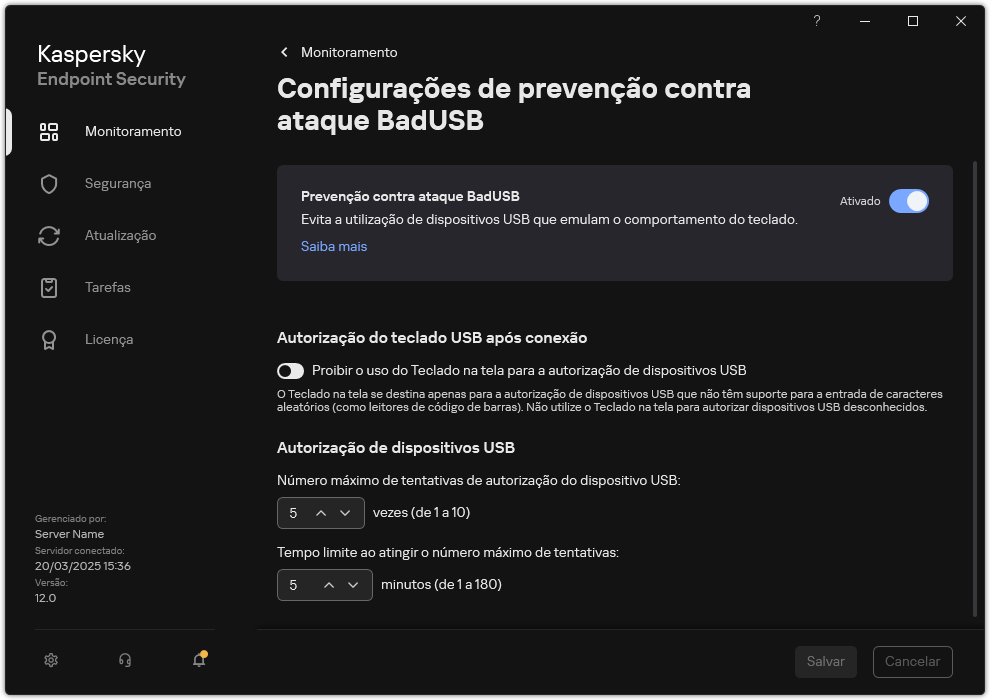
Task: Open notifications via the bell icon
Action: coord(199,660)
